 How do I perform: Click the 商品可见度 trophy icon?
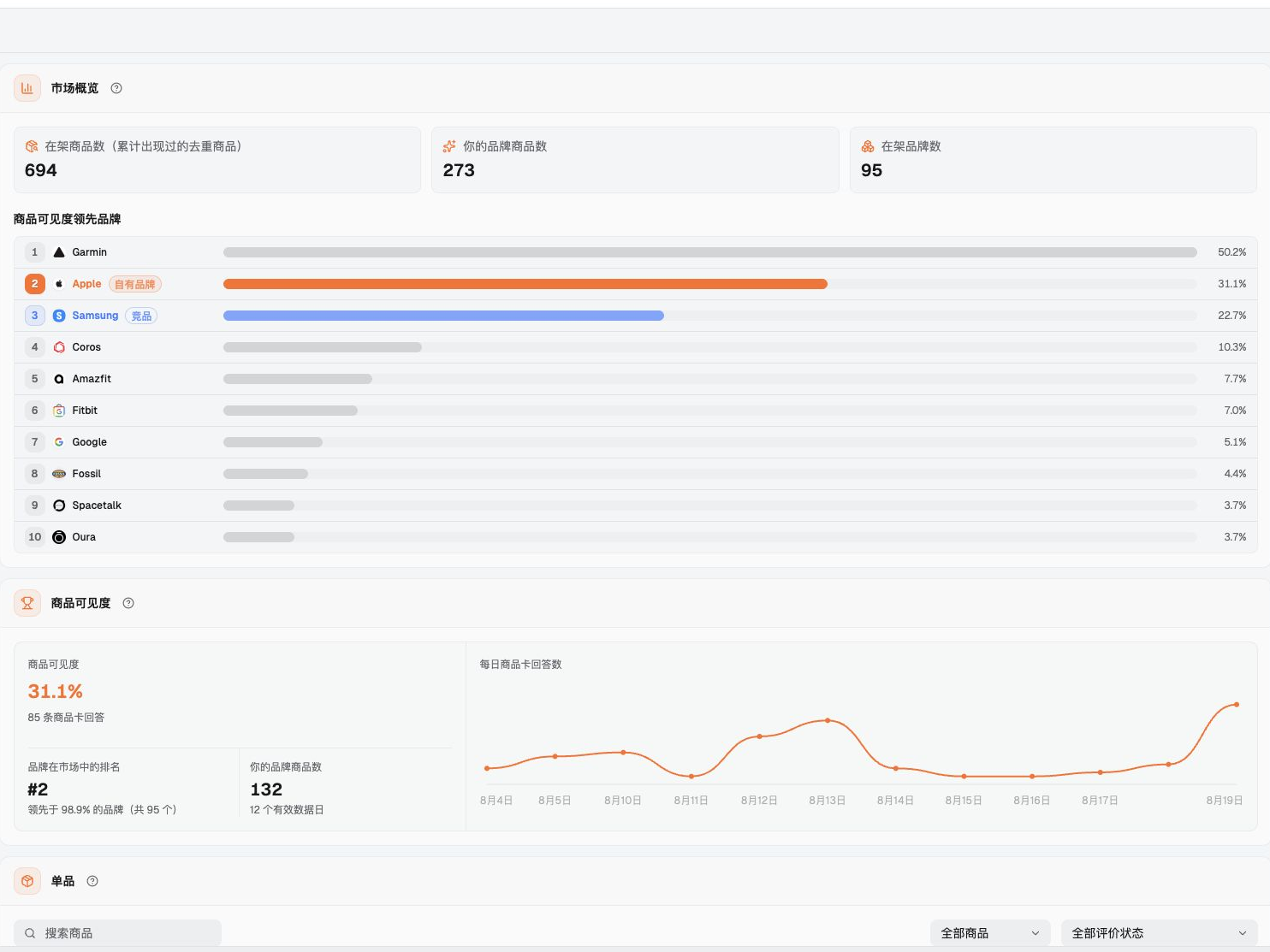[27, 603]
